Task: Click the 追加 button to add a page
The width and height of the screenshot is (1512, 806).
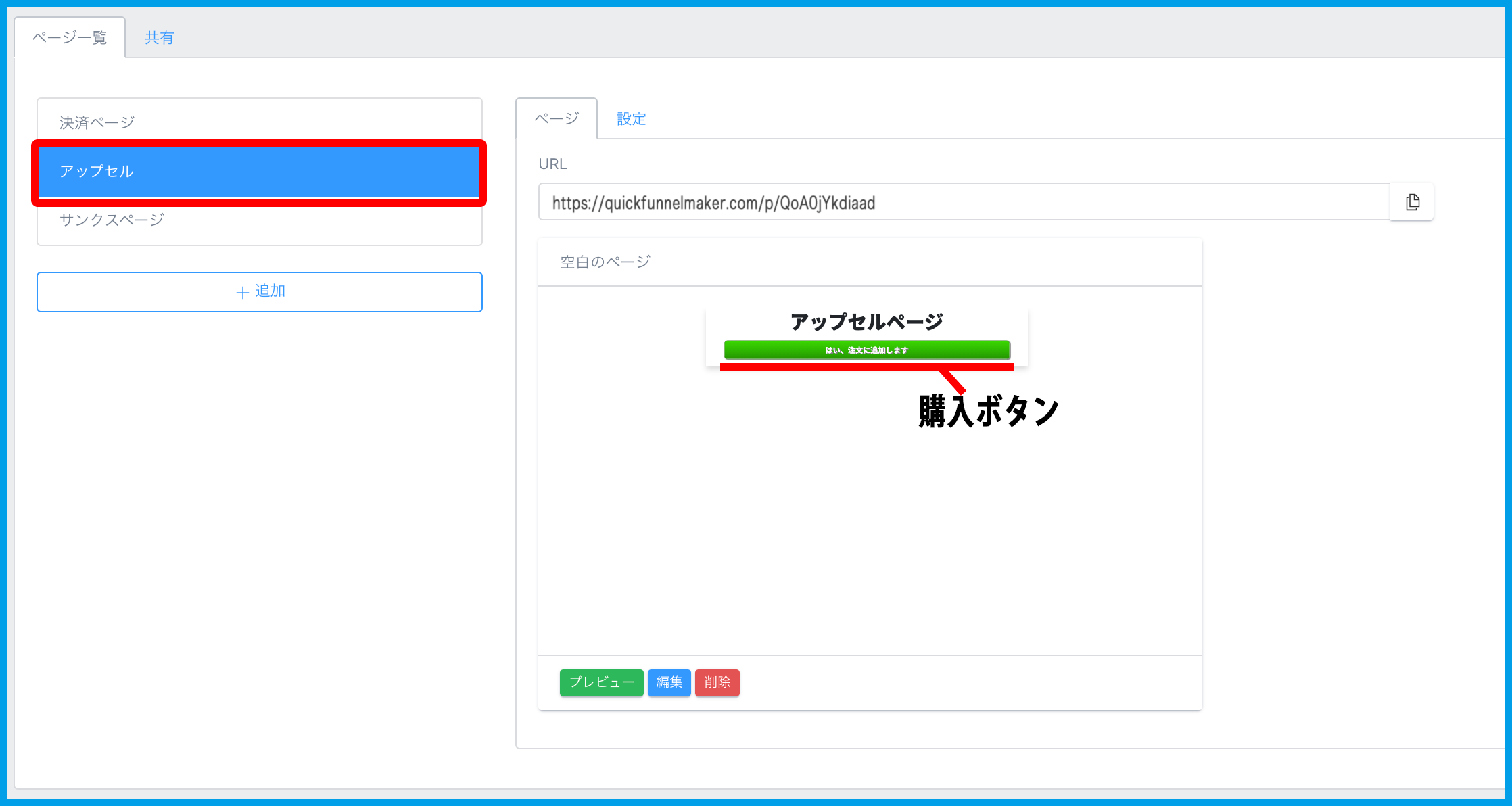Action: (259, 291)
